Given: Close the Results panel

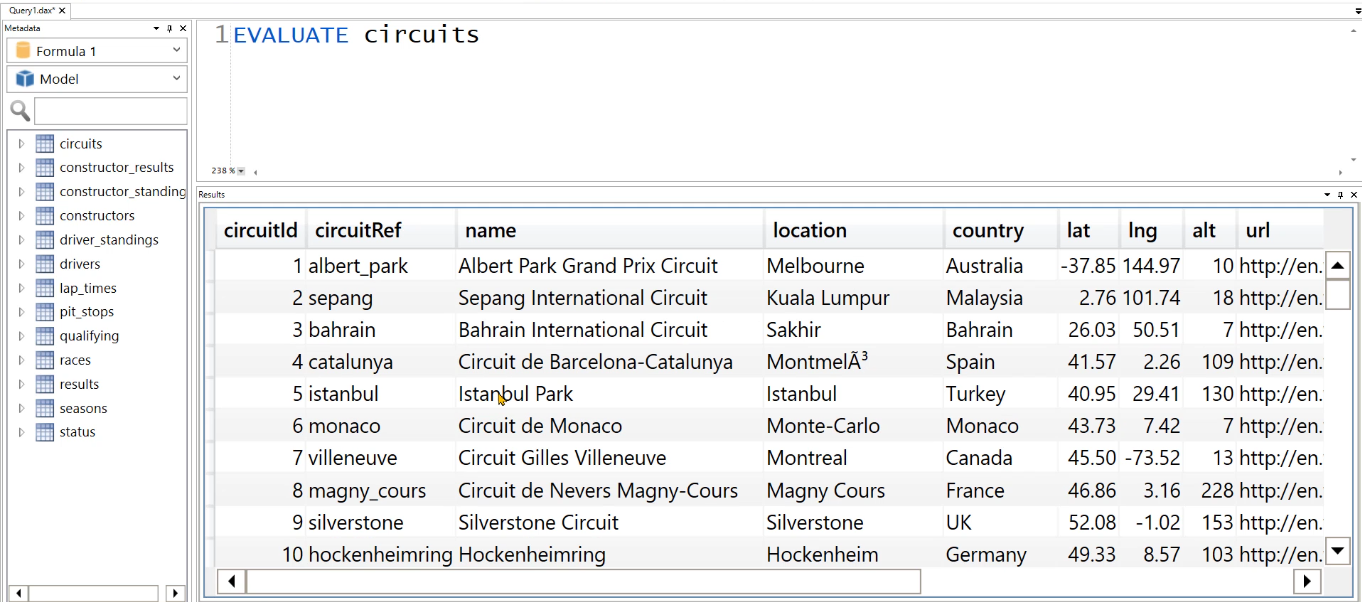Looking at the screenshot, I should click(1354, 194).
